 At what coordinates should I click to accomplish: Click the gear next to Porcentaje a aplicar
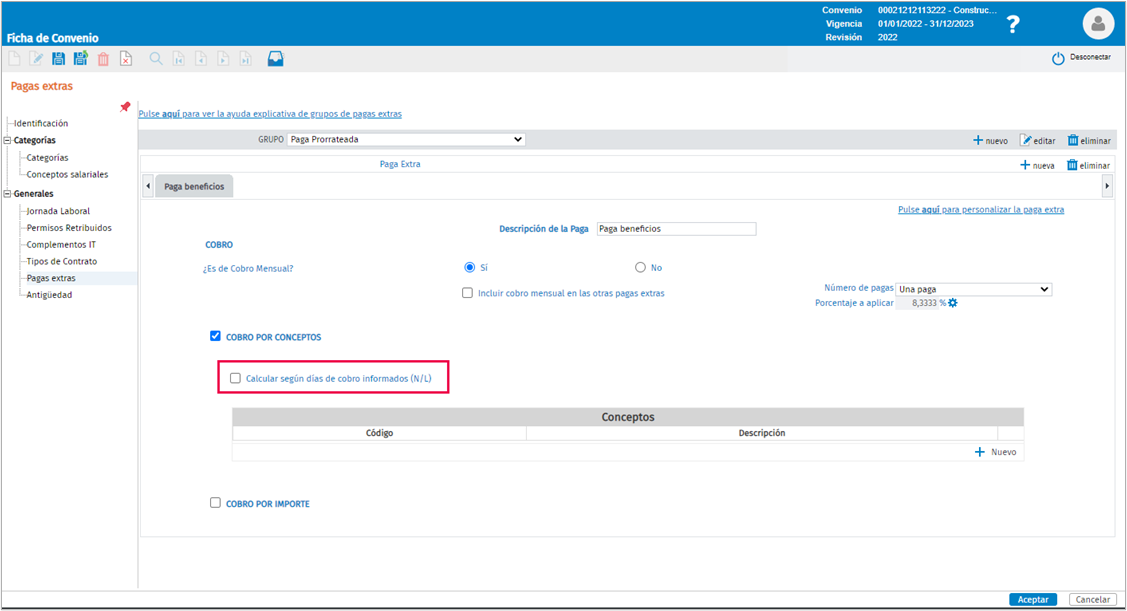click(953, 303)
